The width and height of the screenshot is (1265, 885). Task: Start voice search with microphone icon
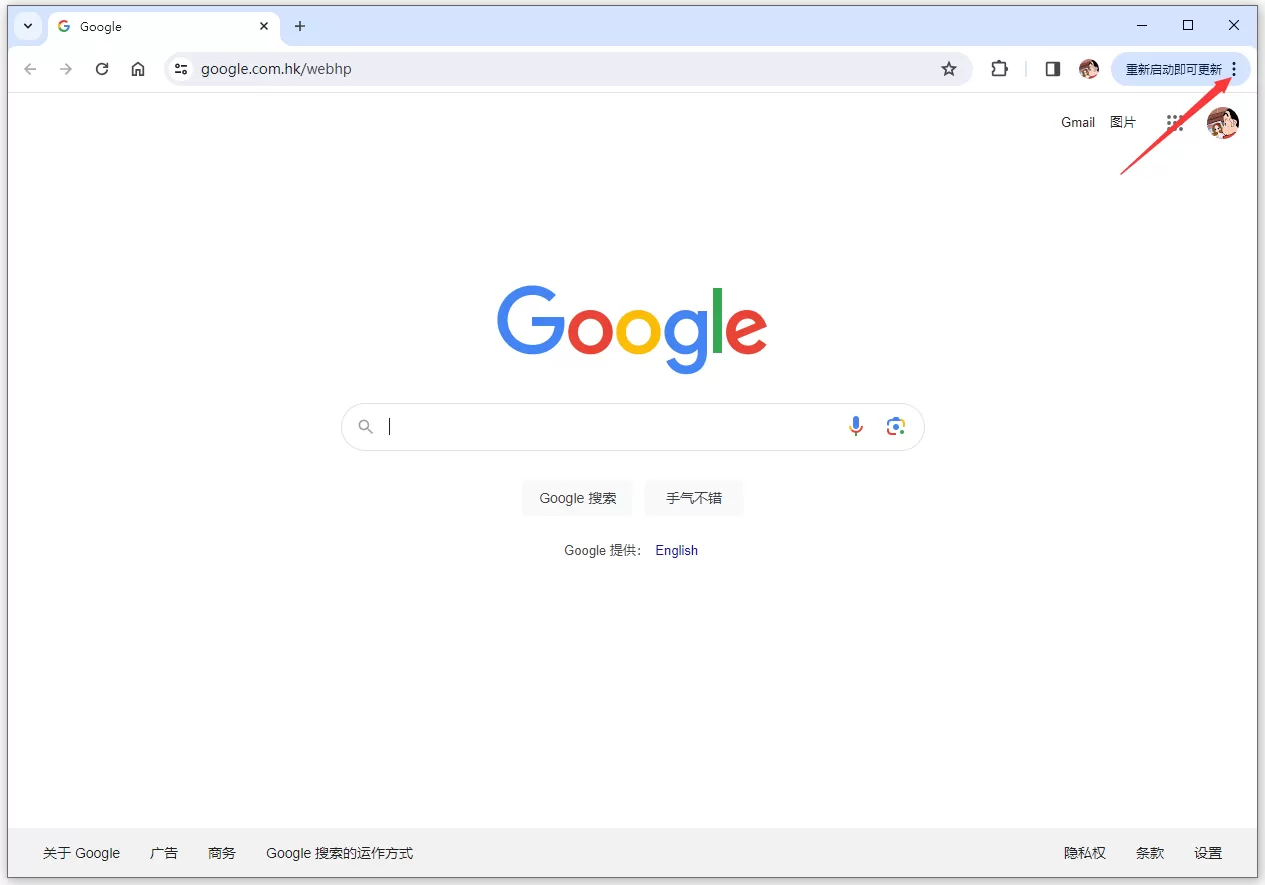pos(856,426)
